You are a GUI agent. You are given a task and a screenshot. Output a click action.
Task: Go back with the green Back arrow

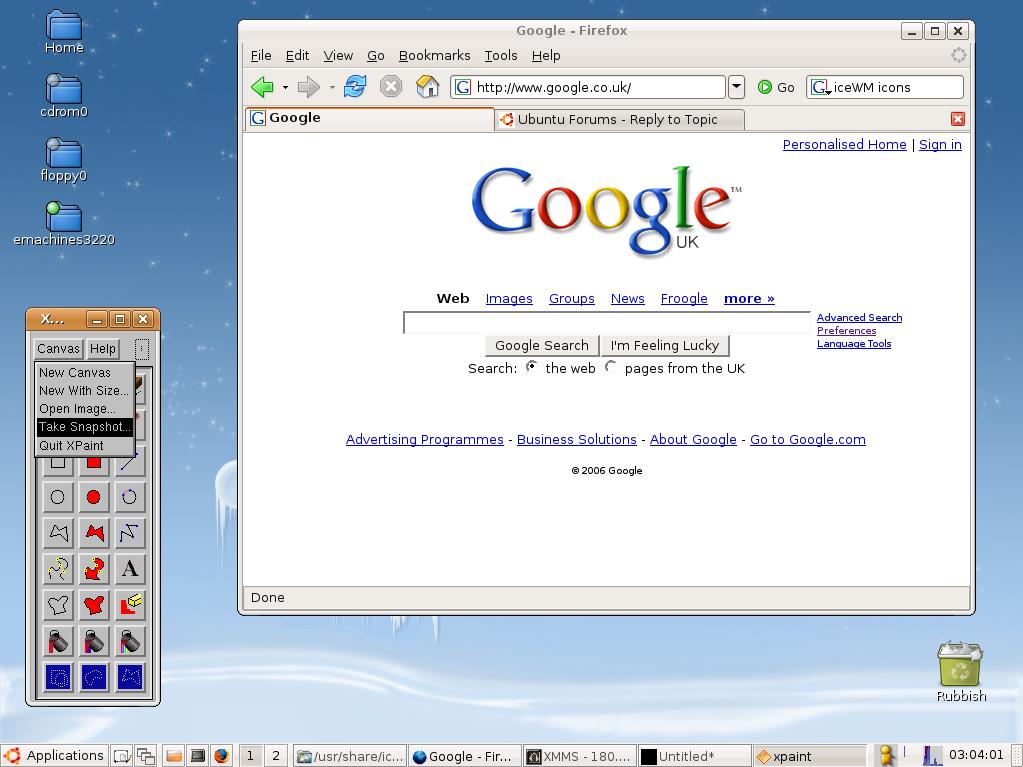pyautogui.click(x=262, y=87)
